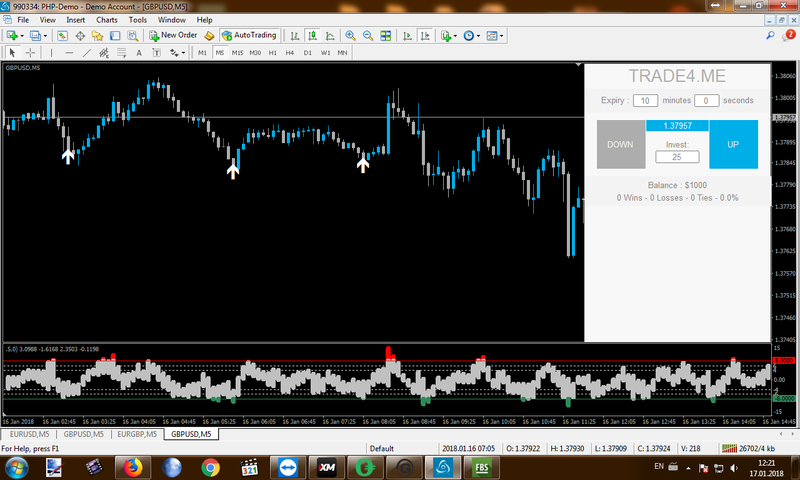800x480 pixels.
Task: Draw a vertical line tool
Action: (x=51, y=53)
